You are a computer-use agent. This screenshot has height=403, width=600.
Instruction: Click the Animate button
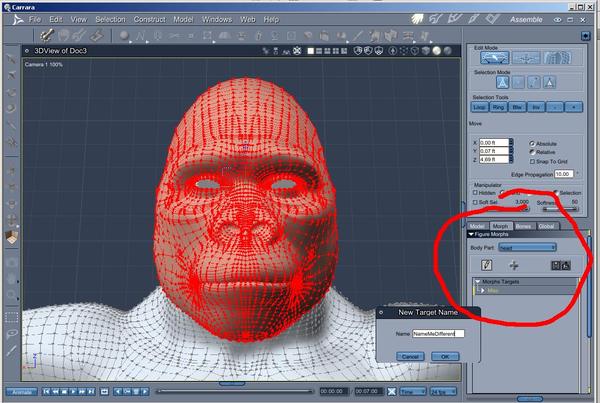(21, 392)
